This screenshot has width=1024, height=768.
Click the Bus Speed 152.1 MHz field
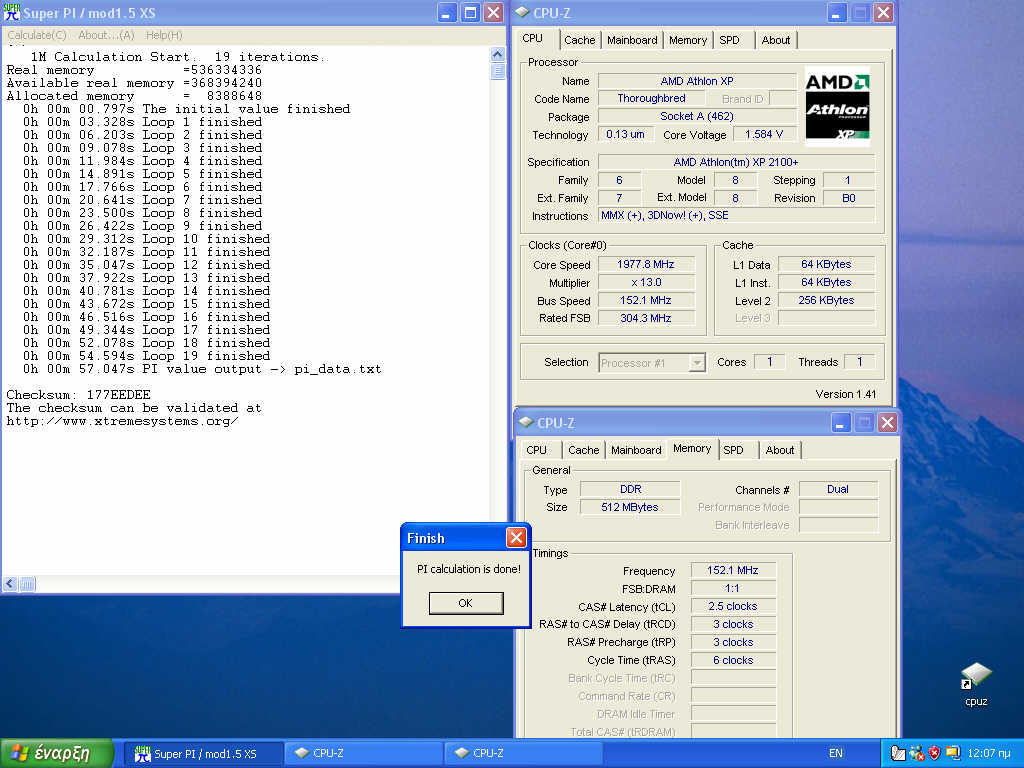(x=646, y=300)
